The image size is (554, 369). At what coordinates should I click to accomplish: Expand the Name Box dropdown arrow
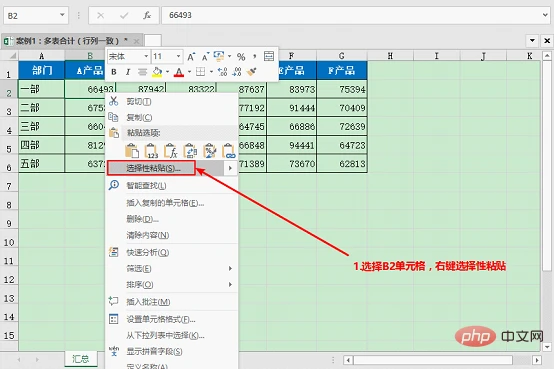[62, 15]
